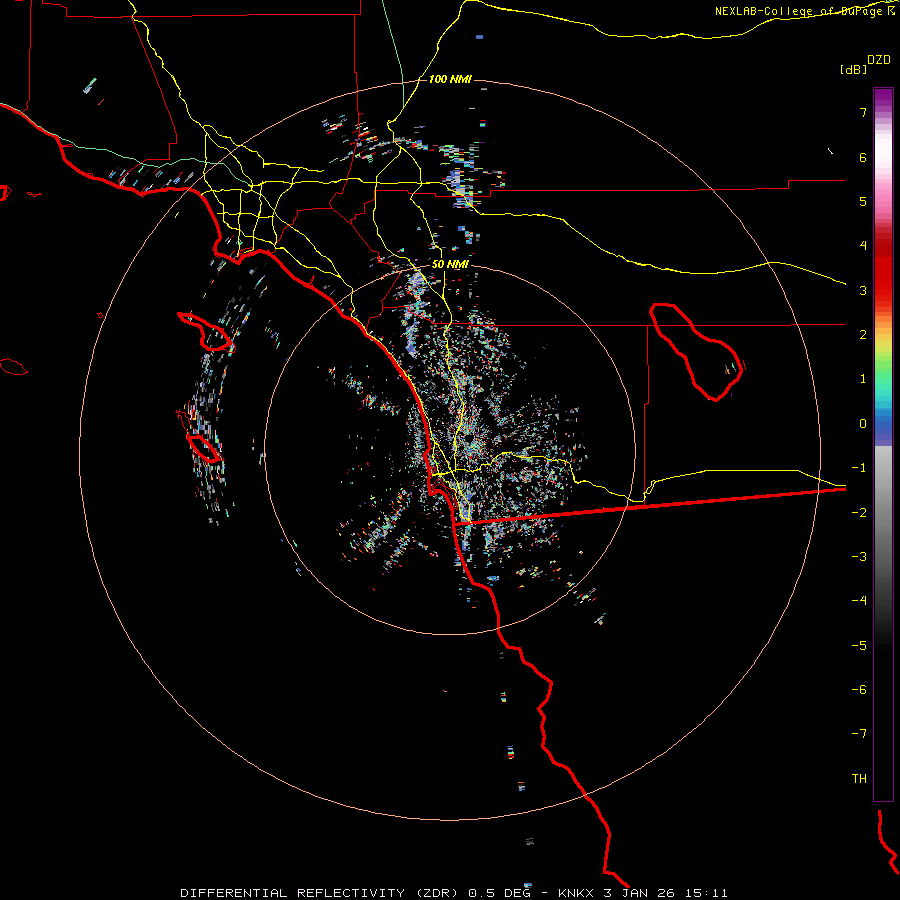This screenshot has width=900, height=900.
Task: Click the 3 JAN 26 date text
Action: pyautogui.click(x=641, y=893)
